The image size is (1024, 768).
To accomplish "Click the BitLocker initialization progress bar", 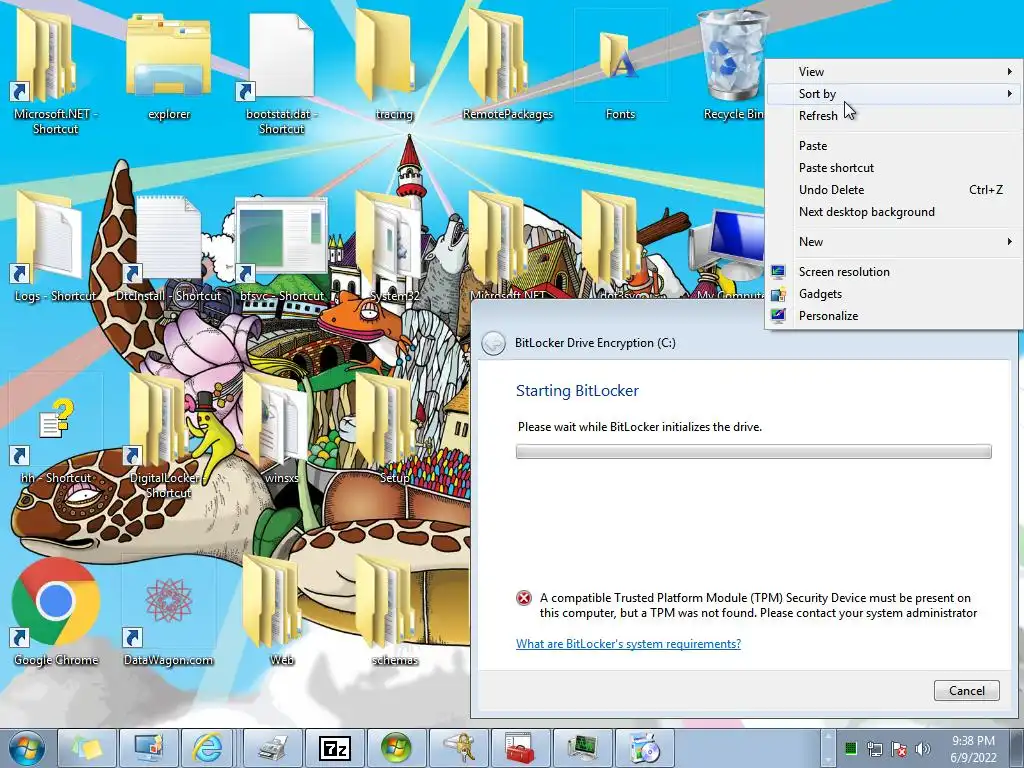I will click(x=754, y=451).
